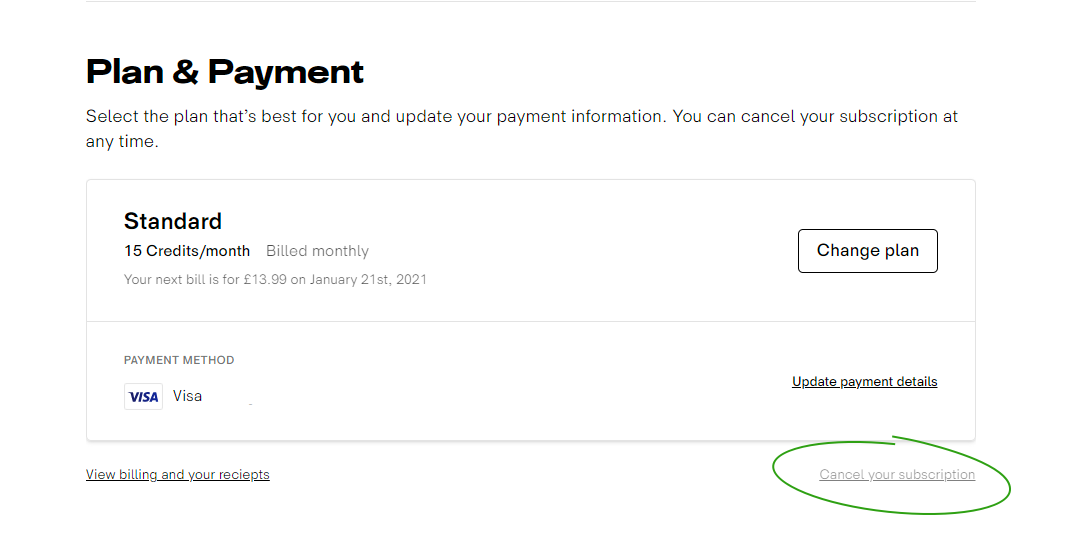1076x540 pixels.
Task: Click the Change plan button
Action: point(867,251)
